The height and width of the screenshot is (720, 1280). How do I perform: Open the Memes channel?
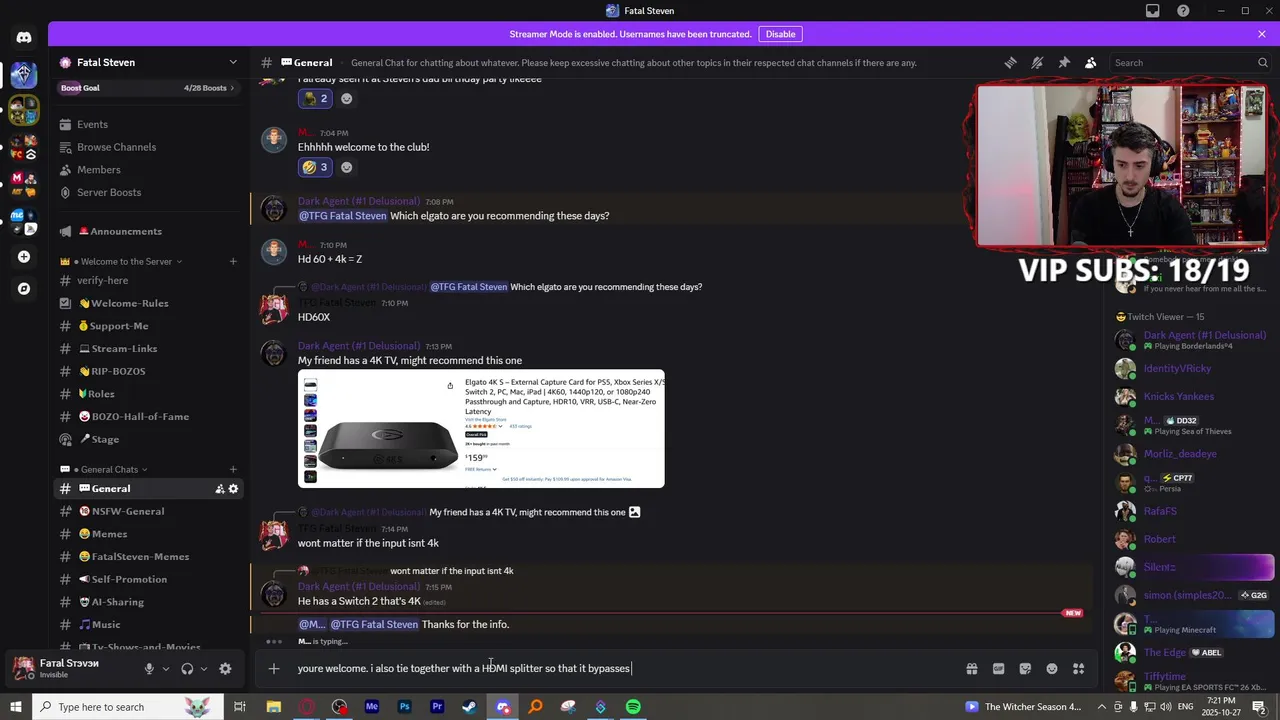point(149,534)
